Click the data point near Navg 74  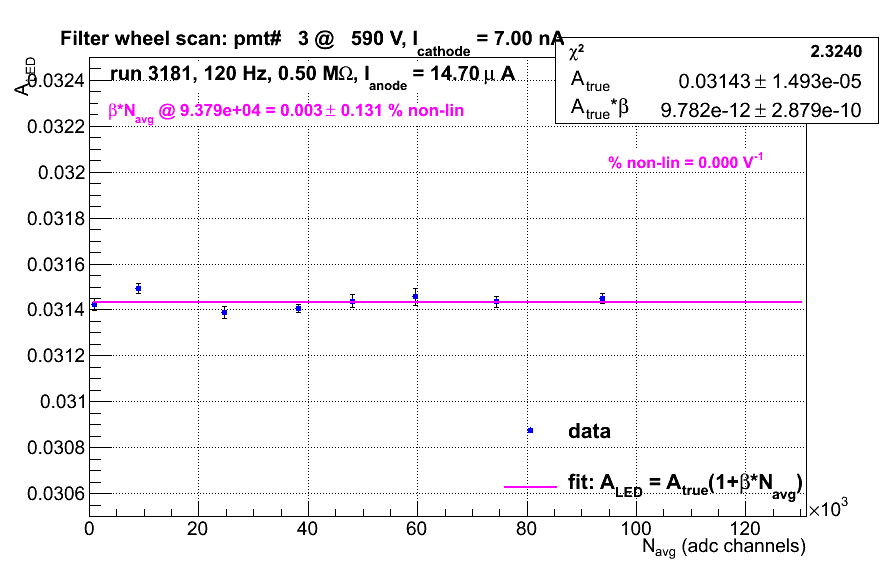click(497, 302)
